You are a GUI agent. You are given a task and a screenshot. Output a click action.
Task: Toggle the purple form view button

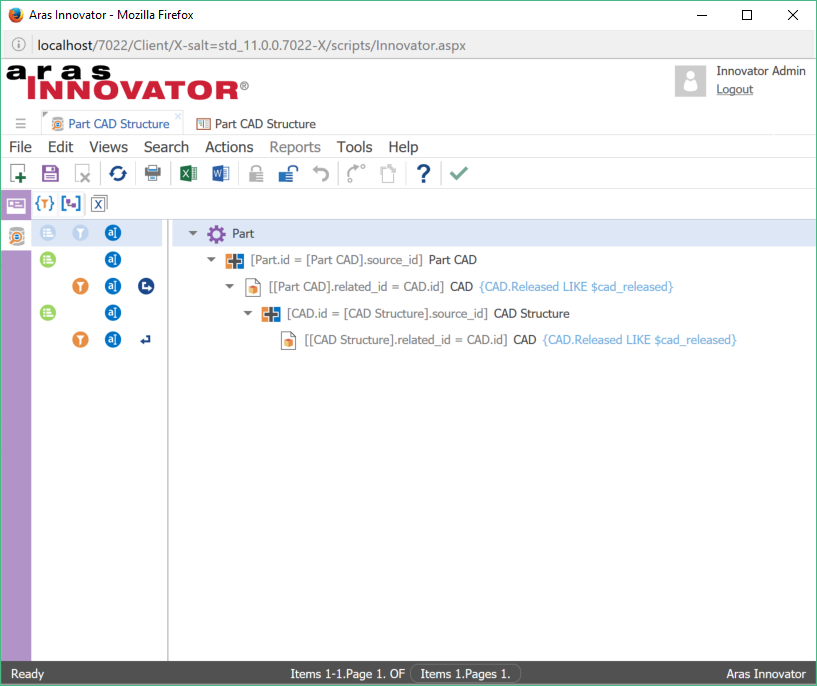click(x=16, y=204)
